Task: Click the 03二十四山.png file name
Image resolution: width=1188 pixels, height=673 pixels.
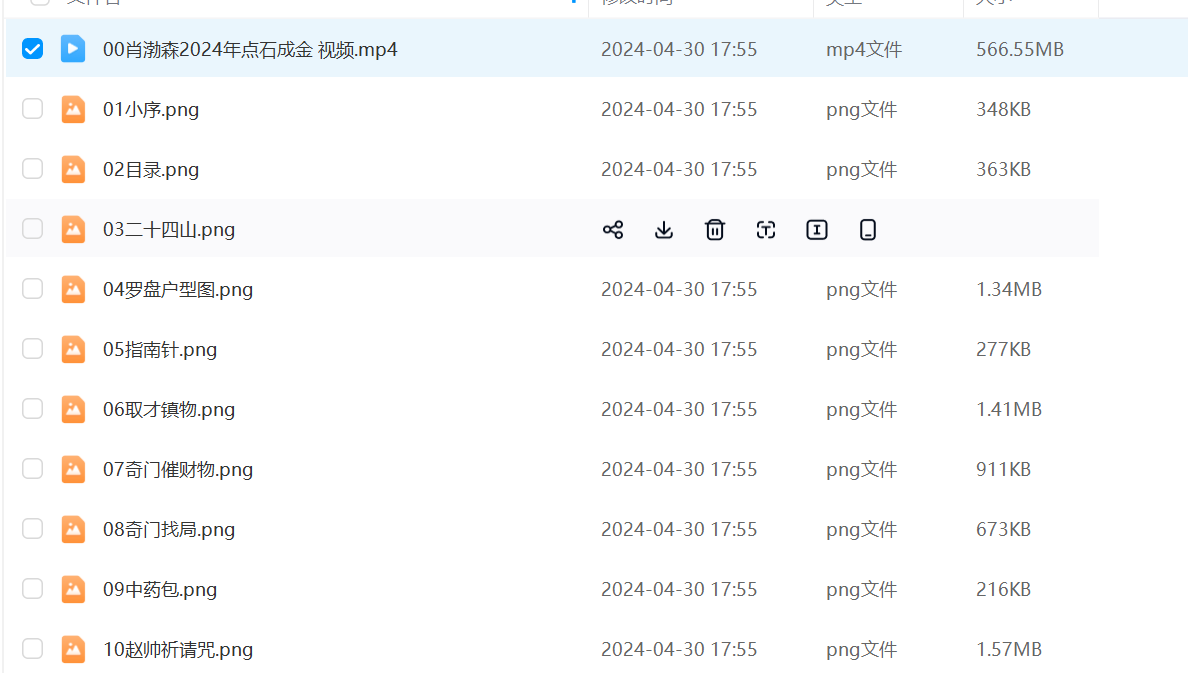Action: (x=169, y=230)
